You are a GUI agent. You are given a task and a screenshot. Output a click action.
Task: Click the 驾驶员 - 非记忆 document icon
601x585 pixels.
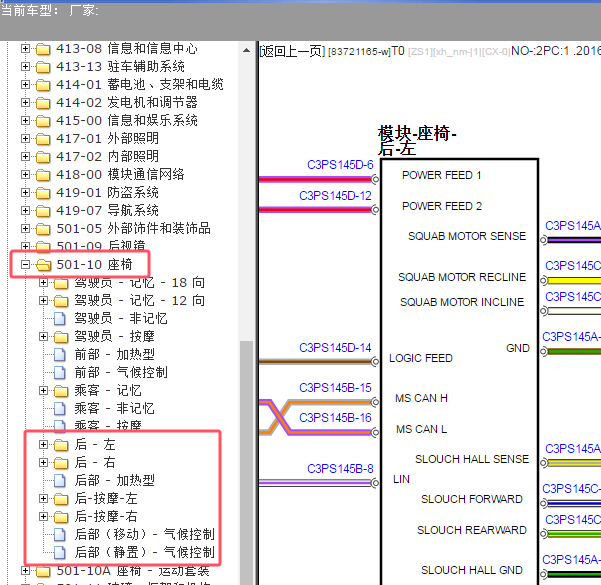click(60, 319)
